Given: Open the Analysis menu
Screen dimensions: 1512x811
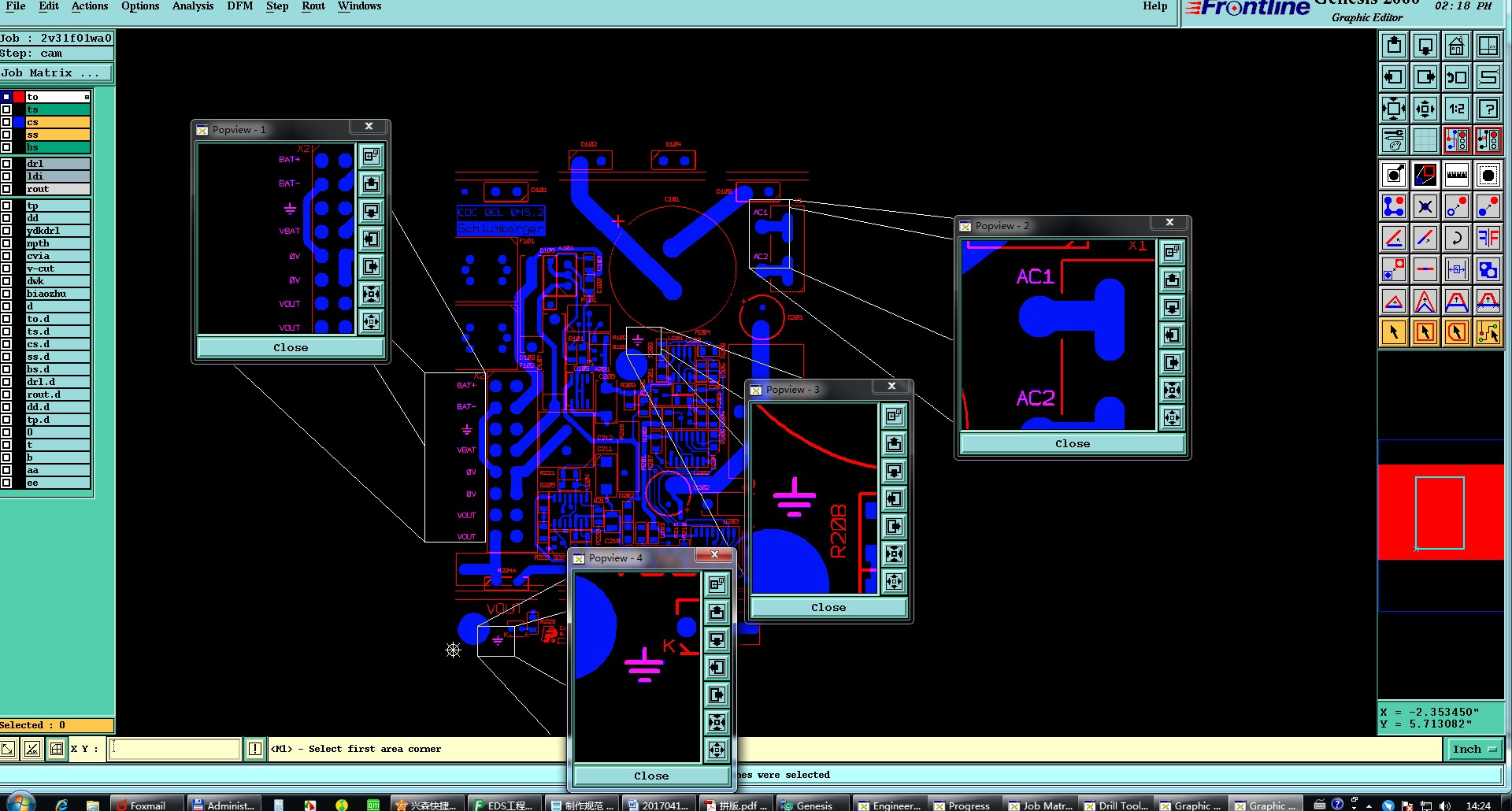Looking at the screenshot, I should 193,6.
